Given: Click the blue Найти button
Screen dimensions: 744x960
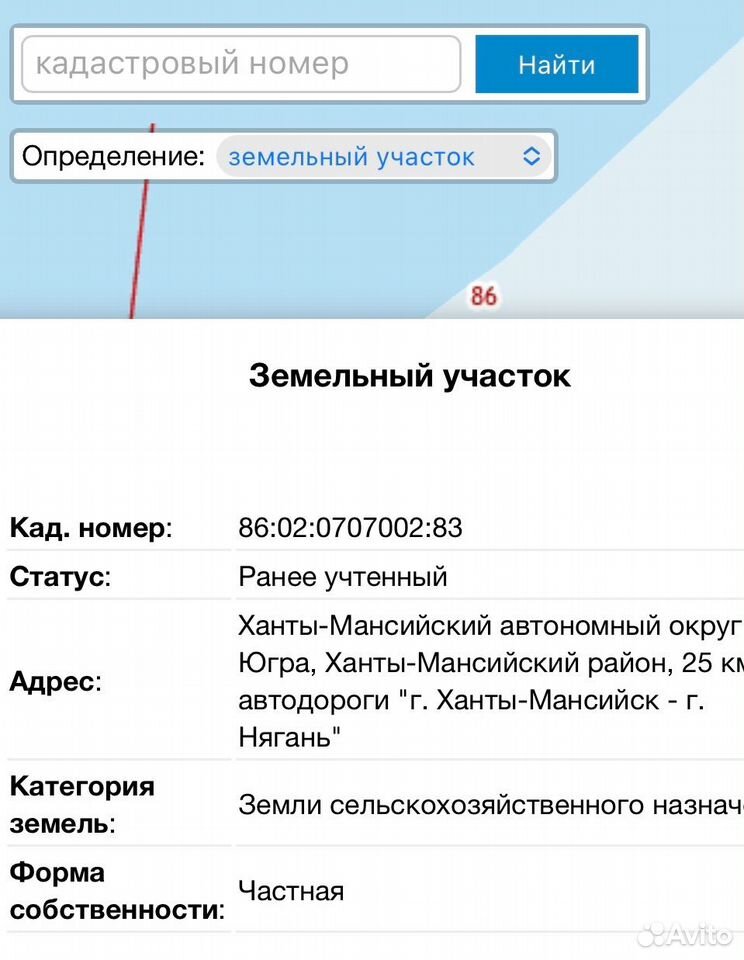Looking at the screenshot, I should tap(557, 64).
